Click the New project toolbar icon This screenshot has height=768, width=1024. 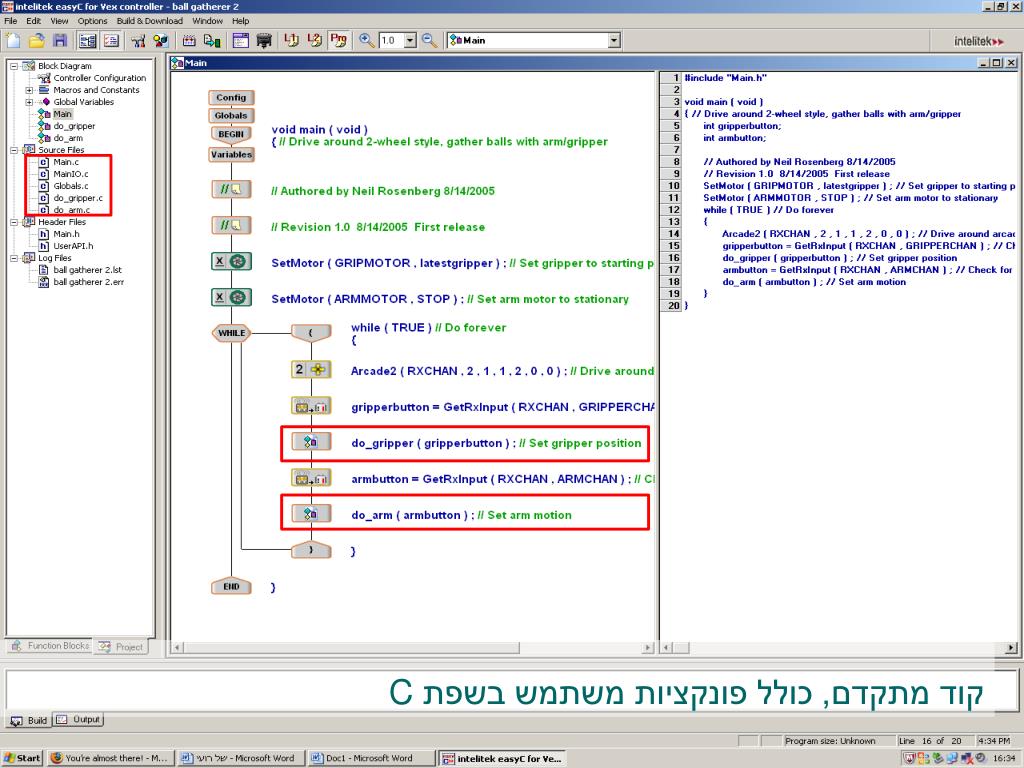point(13,40)
